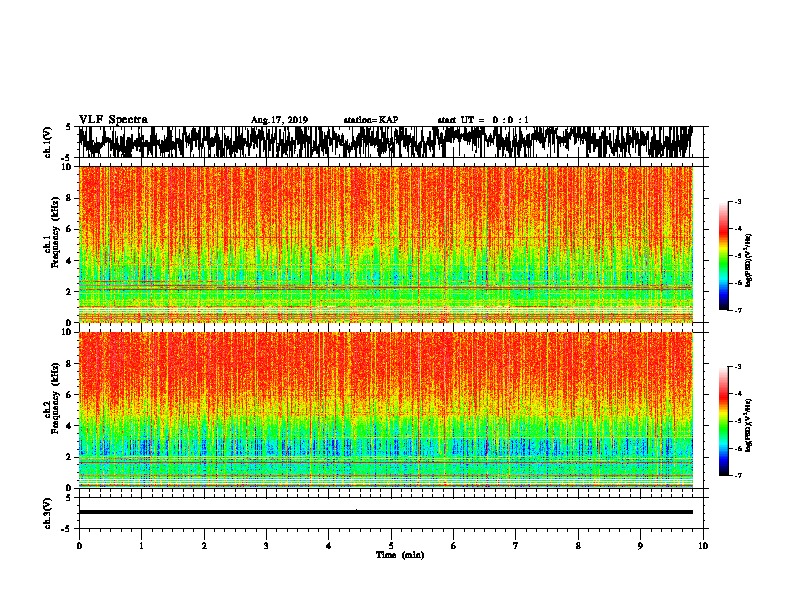Viewport: 792px width, 612px height.
Task: Click the "10" kHz tick of ch.1 frequency axis
Action: 67,167
